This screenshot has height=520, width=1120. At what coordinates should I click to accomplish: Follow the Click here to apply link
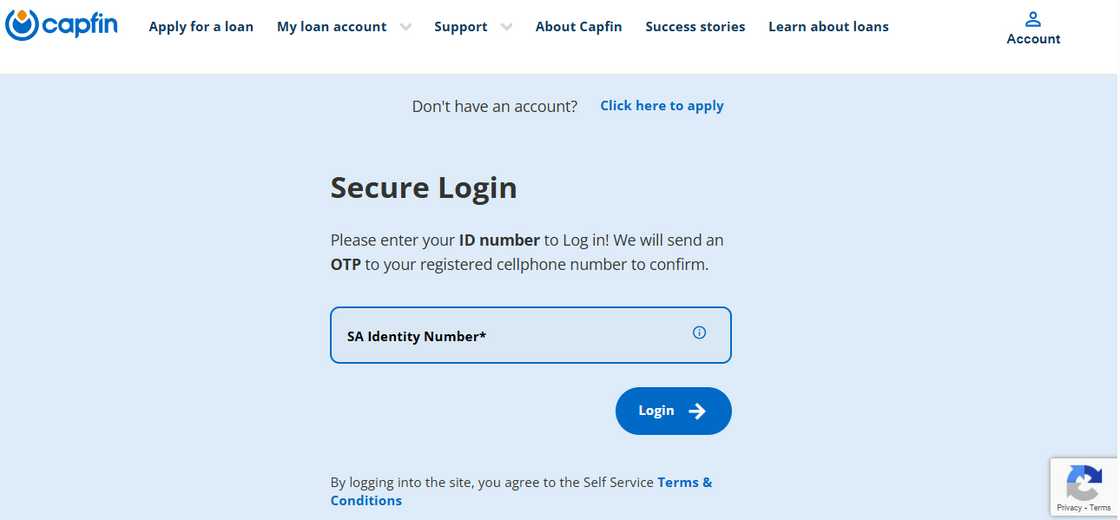coord(661,106)
